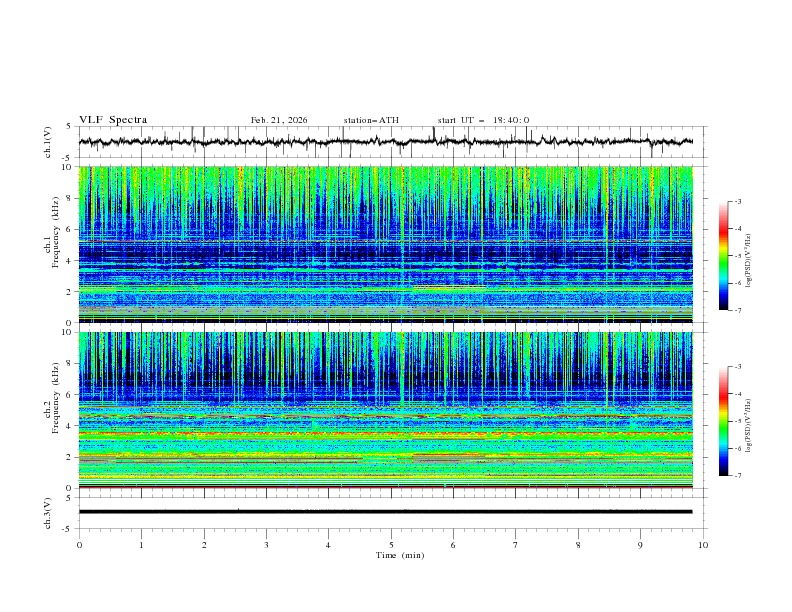Screen dimensions: 792x612
Task: Click inside the ch.2 spectrogram panel
Action: point(386,410)
